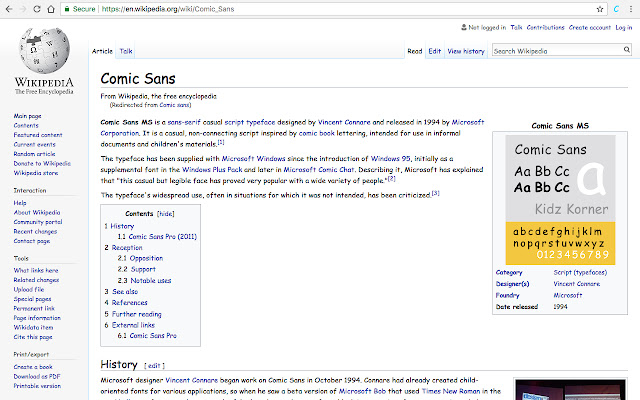Open the browser three-dot menu
The image size is (640, 400).
click(x=631, y=9)
